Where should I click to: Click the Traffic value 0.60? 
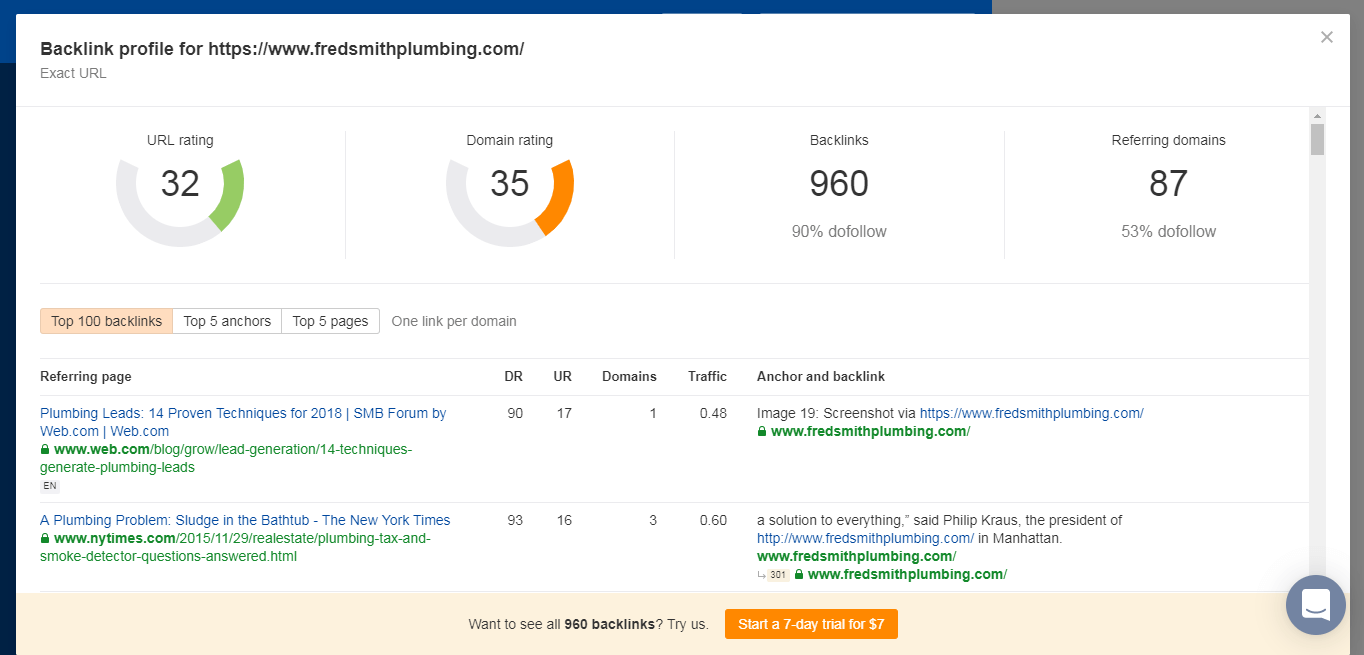point(713,520)
